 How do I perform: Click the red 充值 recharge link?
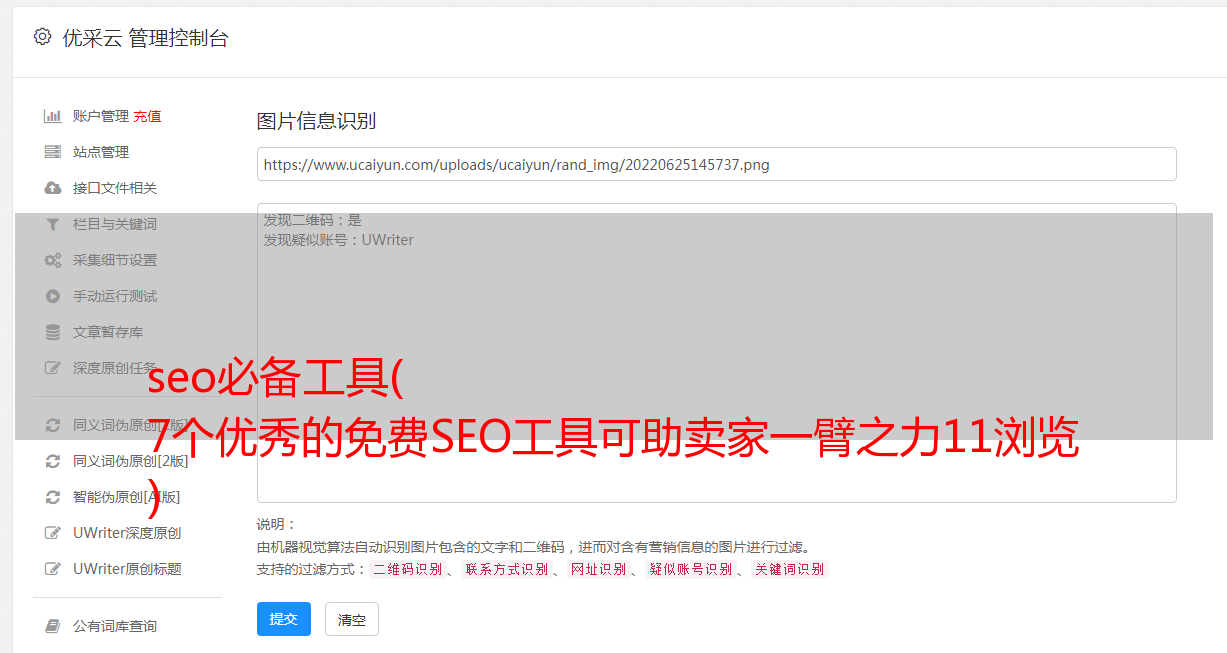pos(147,116)
